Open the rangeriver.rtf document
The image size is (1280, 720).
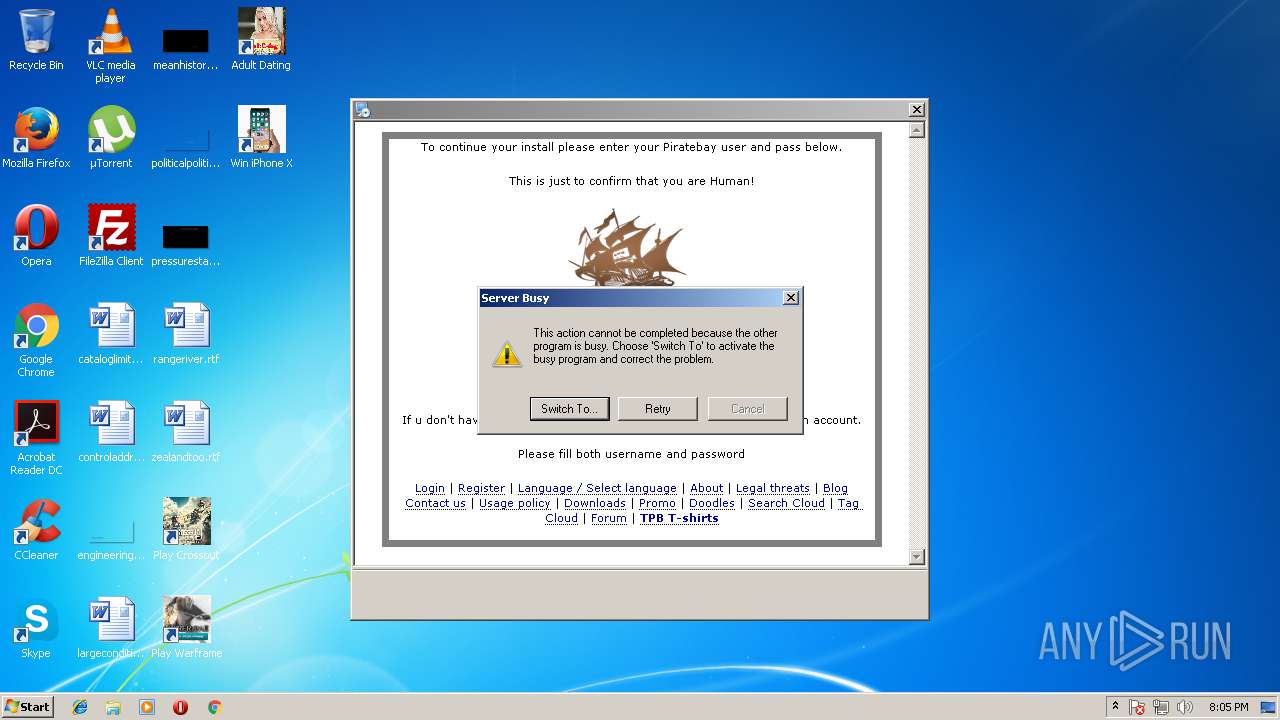coord(186,334)
